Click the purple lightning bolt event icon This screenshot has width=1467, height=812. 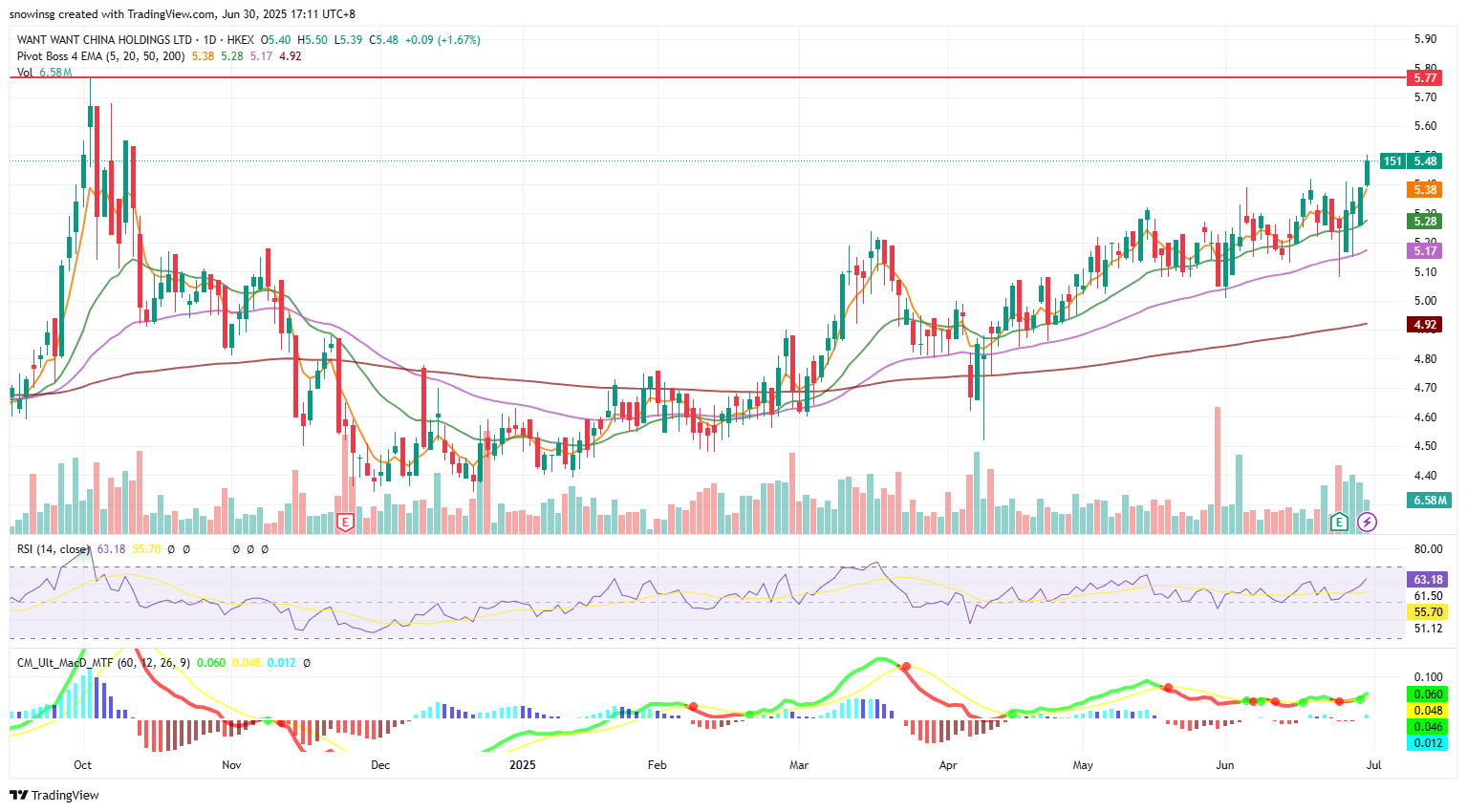[x=1368, y=522]
